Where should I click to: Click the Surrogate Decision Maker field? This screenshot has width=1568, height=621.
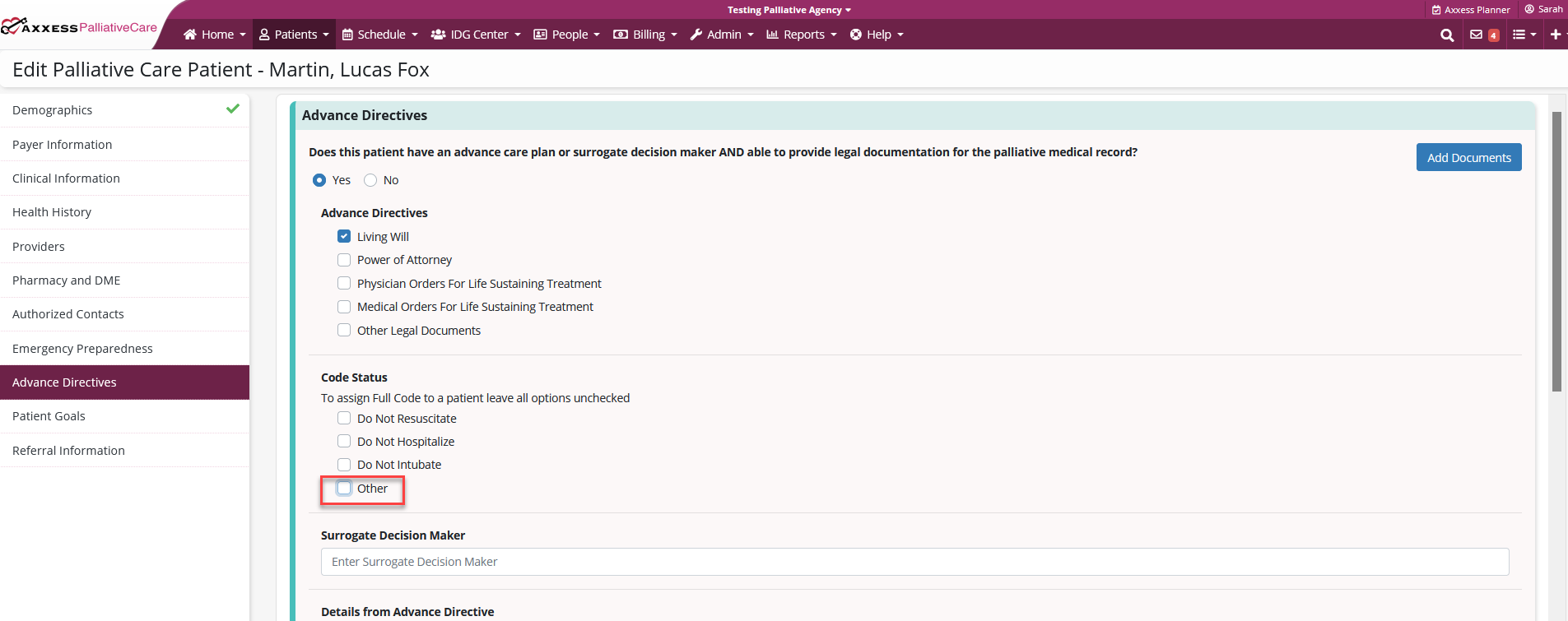point(914,562)
